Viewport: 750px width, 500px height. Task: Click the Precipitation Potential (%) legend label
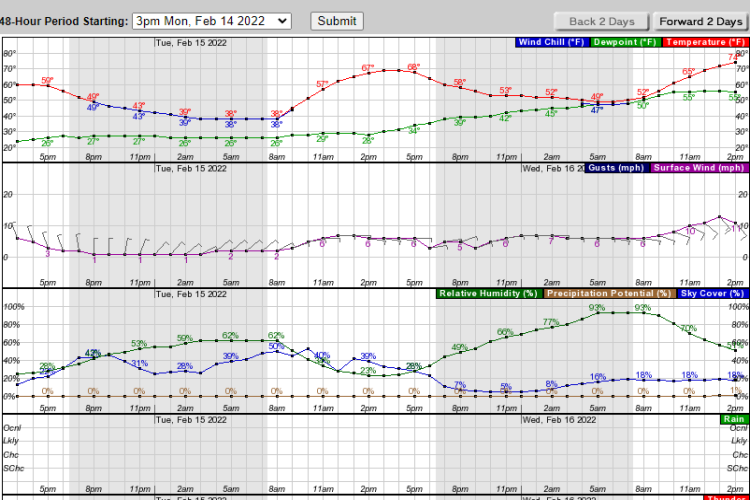[x=610, y=293]
